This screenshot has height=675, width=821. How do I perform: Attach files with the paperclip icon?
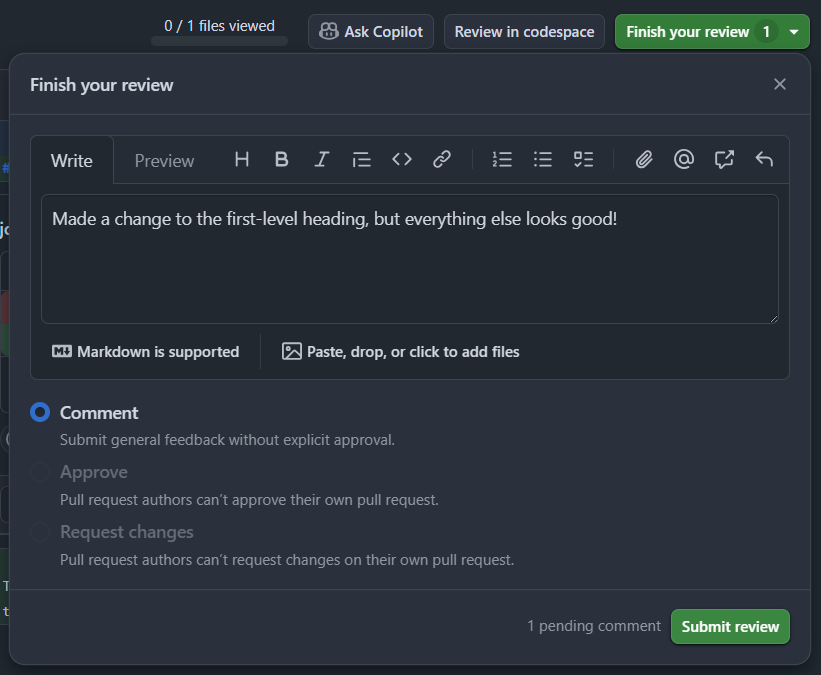pos(644,159)
